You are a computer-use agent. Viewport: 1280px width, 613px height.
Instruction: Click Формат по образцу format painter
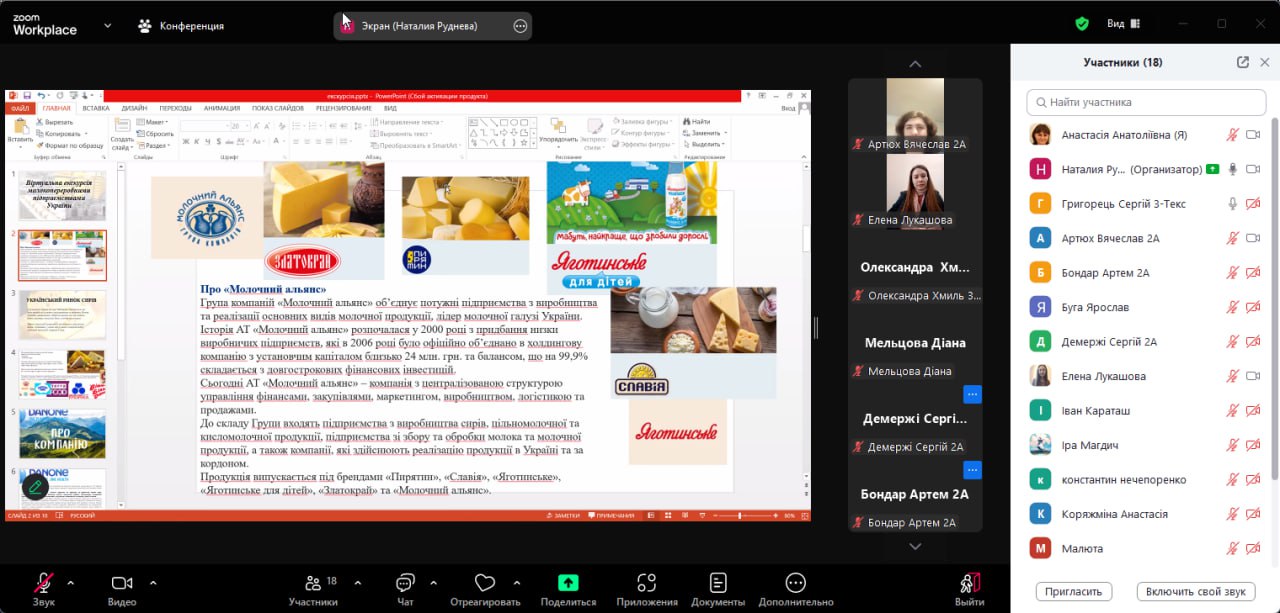tap(70, 145)
